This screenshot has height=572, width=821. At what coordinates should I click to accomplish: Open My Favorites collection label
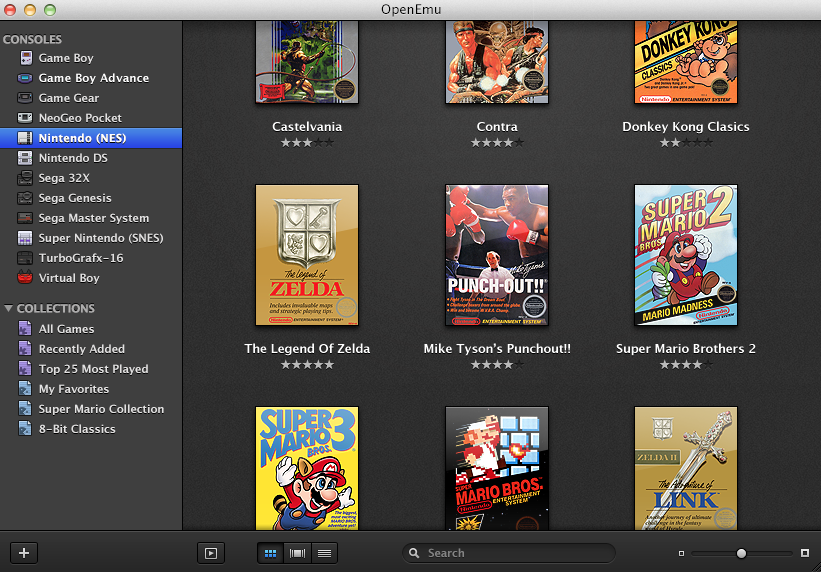click(x=74, y=389)
